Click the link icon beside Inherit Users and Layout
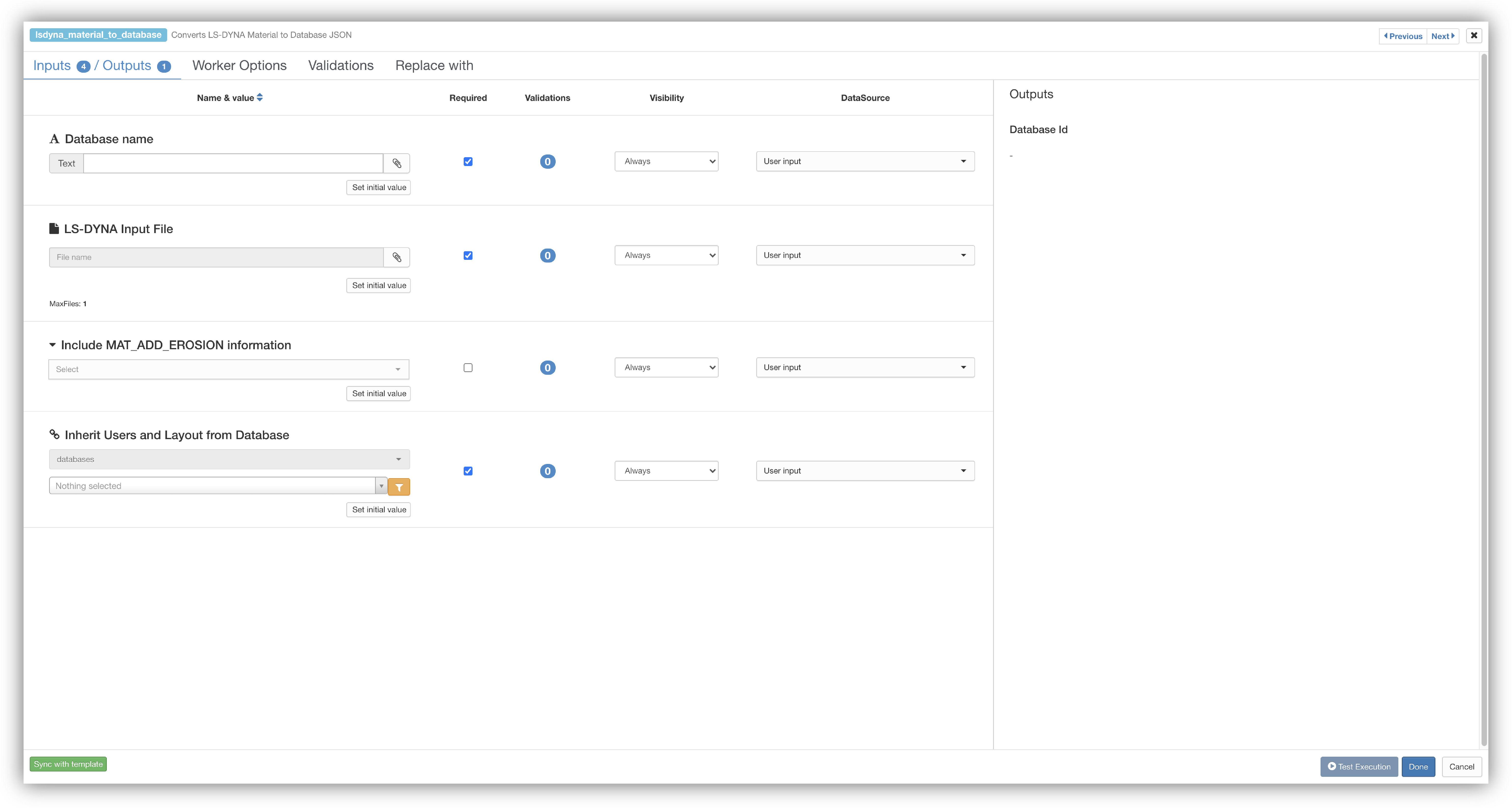 click(x=54, y=434)
